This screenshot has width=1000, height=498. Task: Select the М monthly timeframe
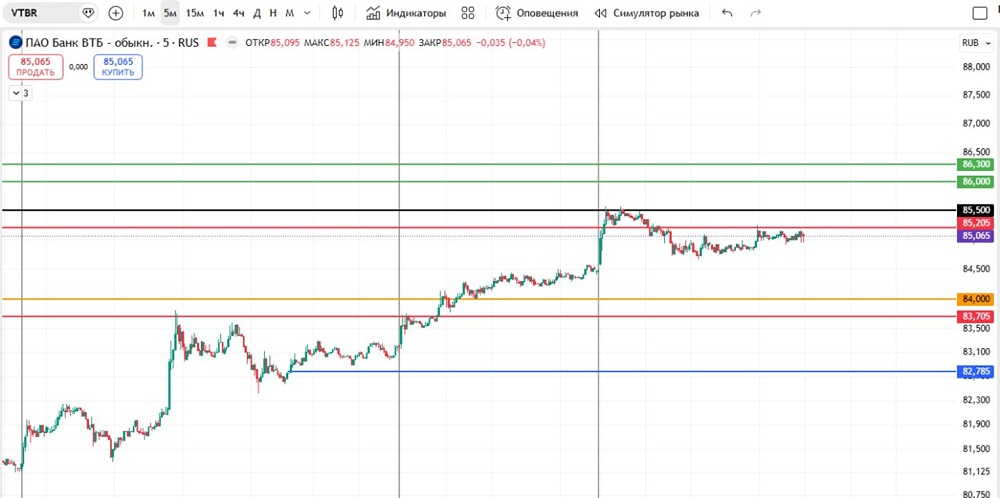pyautogui.click(x=290, y=13)
